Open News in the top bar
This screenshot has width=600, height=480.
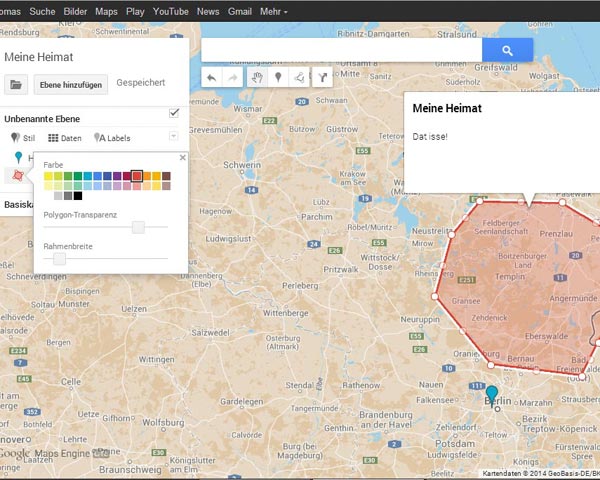click(208, 11)
